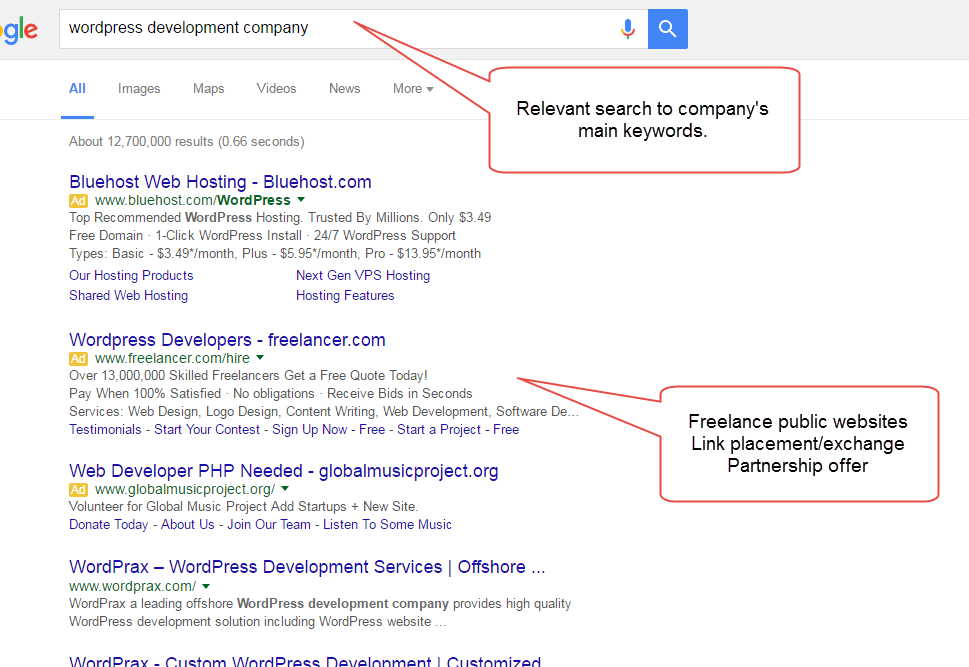
Task: Open WordPrax WordPress Development Services result
Action: coord(307,566)
